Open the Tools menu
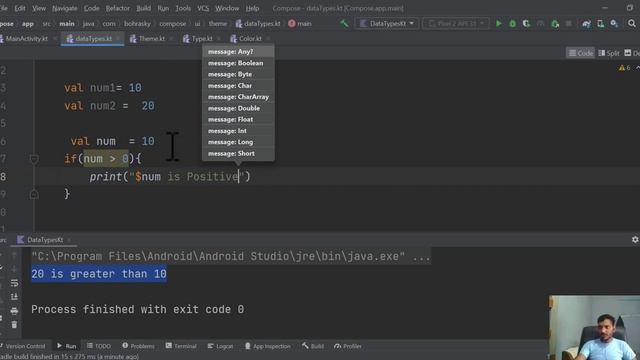The width and height of the screenshot is (640, 360). [x=183, y=8]
